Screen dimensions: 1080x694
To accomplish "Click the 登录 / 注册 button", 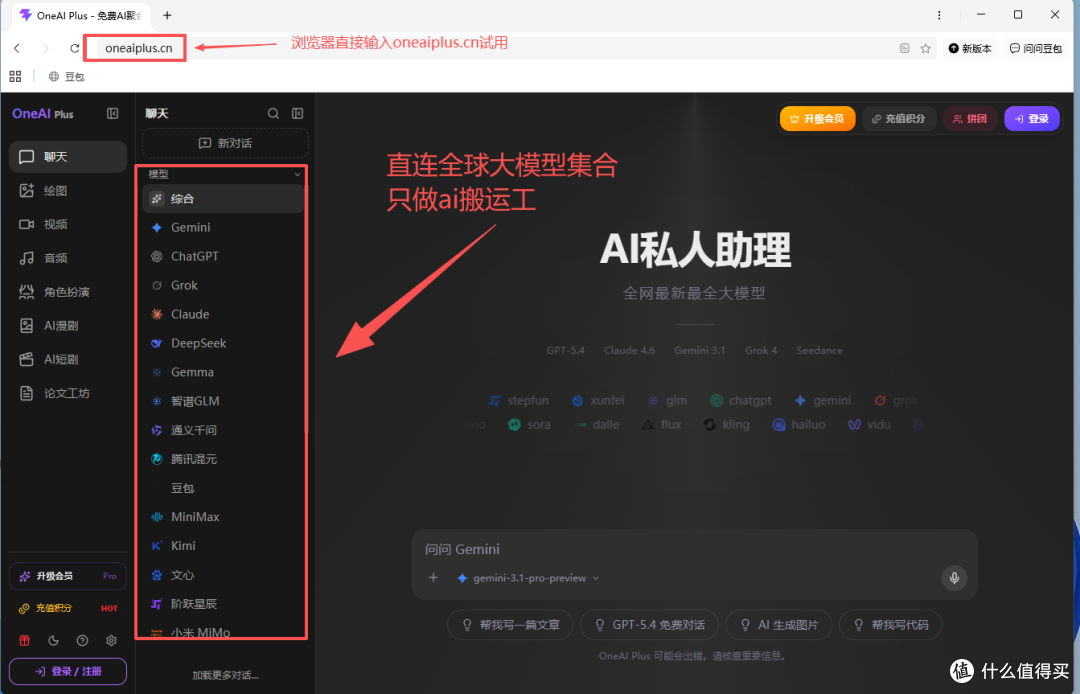I will (68, 671).
